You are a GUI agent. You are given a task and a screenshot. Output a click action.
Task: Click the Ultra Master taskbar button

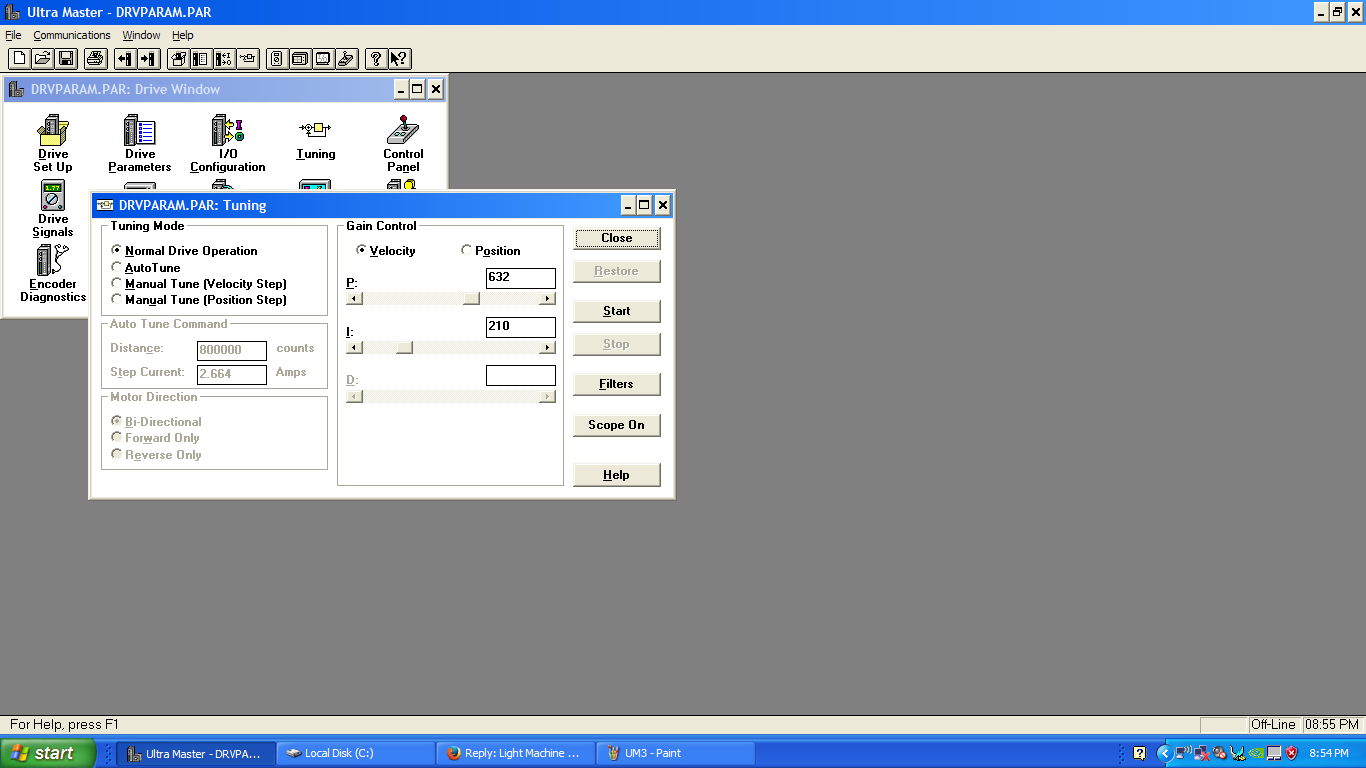(195, 753)
